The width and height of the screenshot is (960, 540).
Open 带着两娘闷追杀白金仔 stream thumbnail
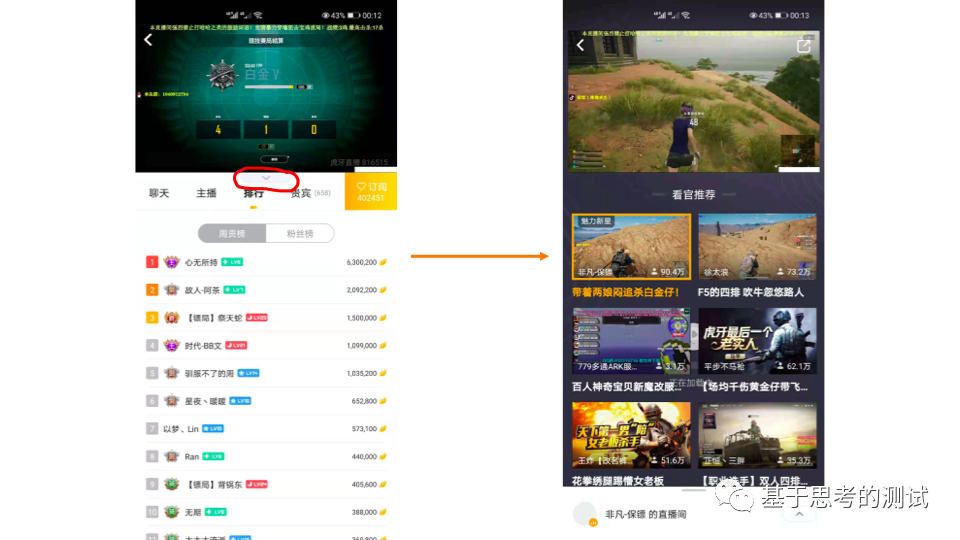point(631,247)
